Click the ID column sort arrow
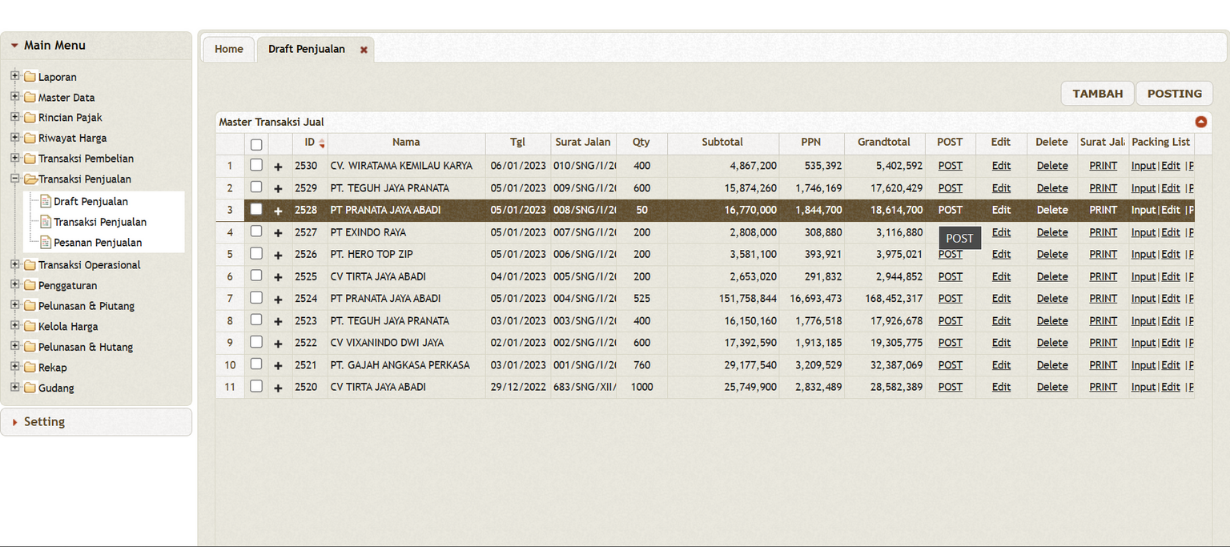This screenshot has height=552, width=1230. (322, 144)
